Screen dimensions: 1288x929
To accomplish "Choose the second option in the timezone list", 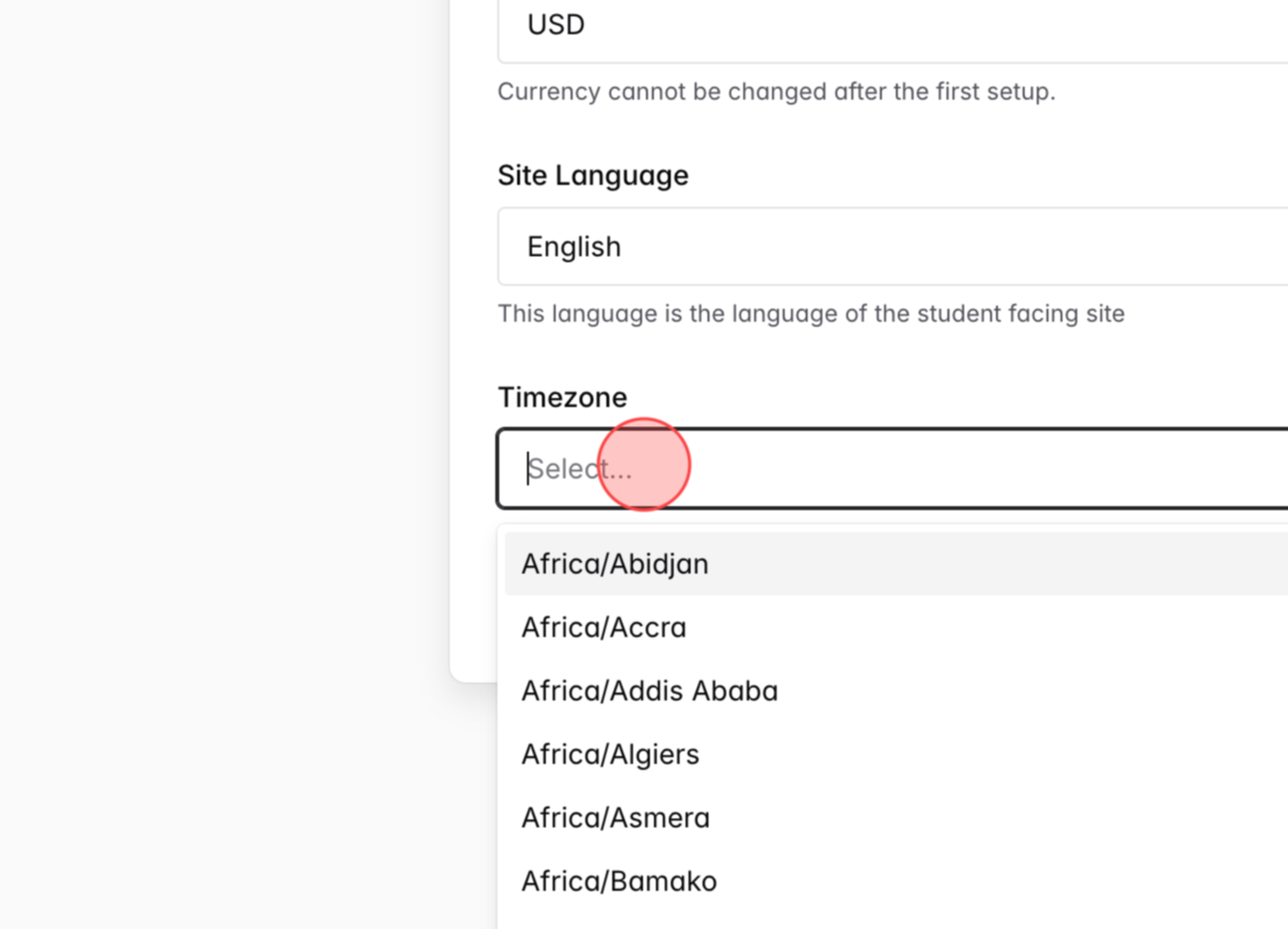I will point(604,627).
